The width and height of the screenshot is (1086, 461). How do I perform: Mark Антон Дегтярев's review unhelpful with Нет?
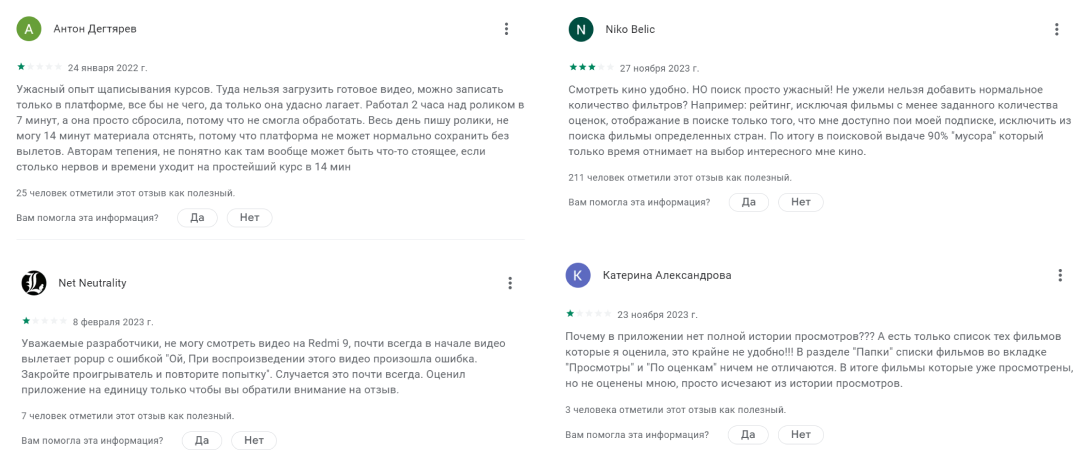click(249, 217)
